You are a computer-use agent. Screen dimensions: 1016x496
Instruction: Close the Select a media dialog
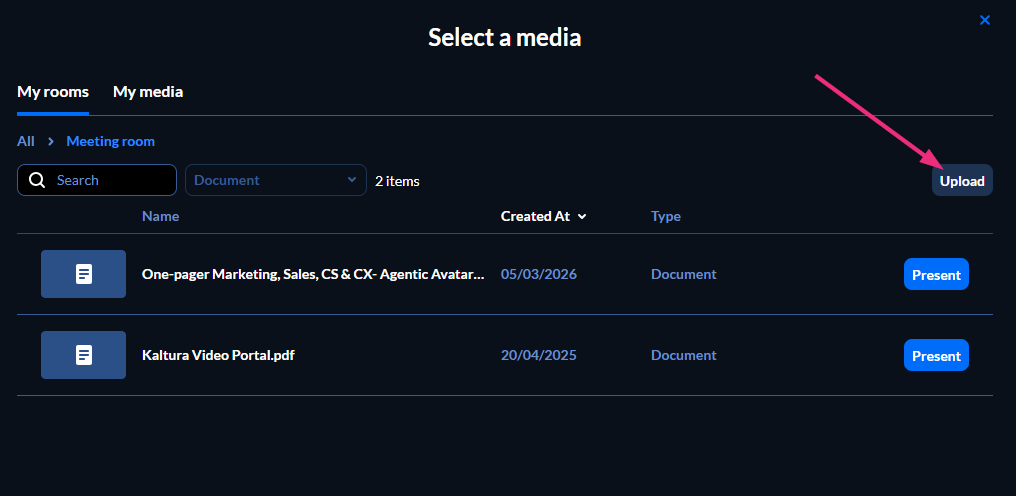985,20
